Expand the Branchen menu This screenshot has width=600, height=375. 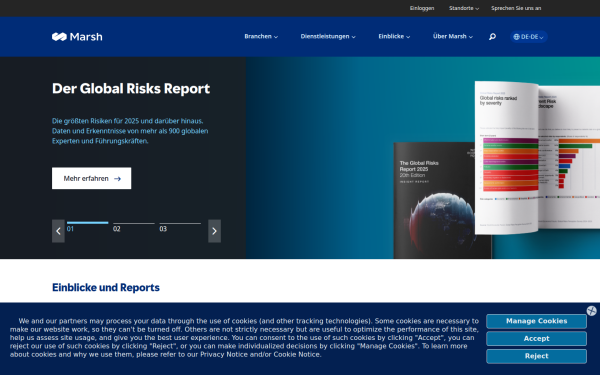(x=261, y=36)
